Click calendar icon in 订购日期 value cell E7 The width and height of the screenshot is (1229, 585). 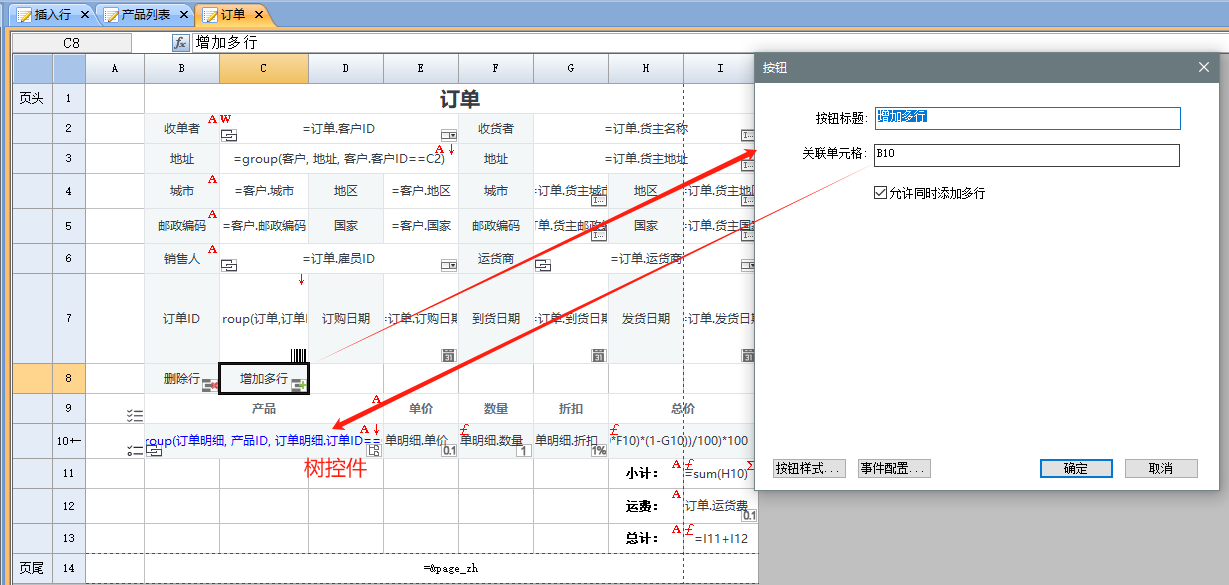tap(449, 355)
